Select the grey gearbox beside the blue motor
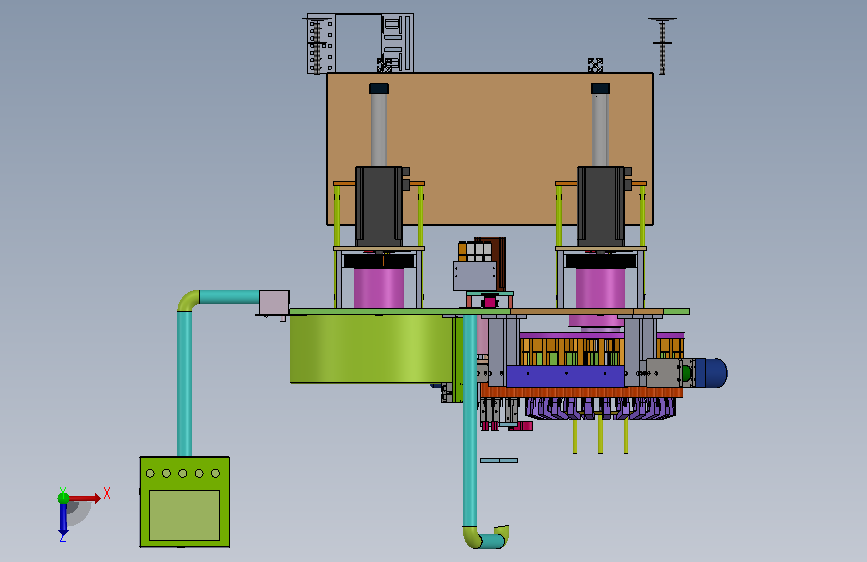 664,373
